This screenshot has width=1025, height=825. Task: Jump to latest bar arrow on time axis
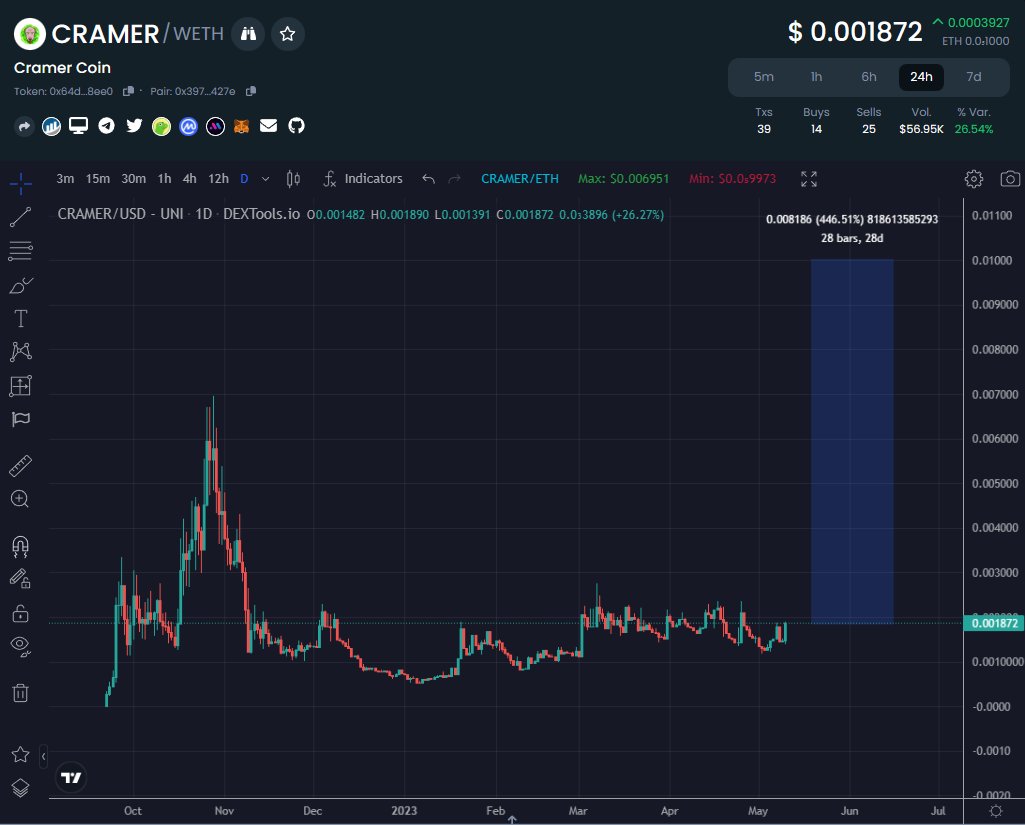pyautogui.click(x=512, y=819)
